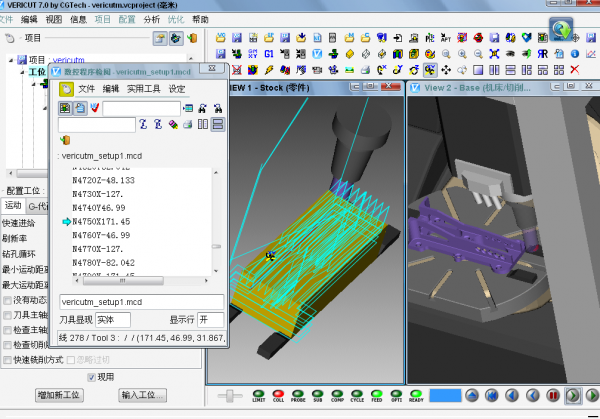Open the 显示行 dropdown showing 开
Screen dimensions: 600x419
point(211,320)
